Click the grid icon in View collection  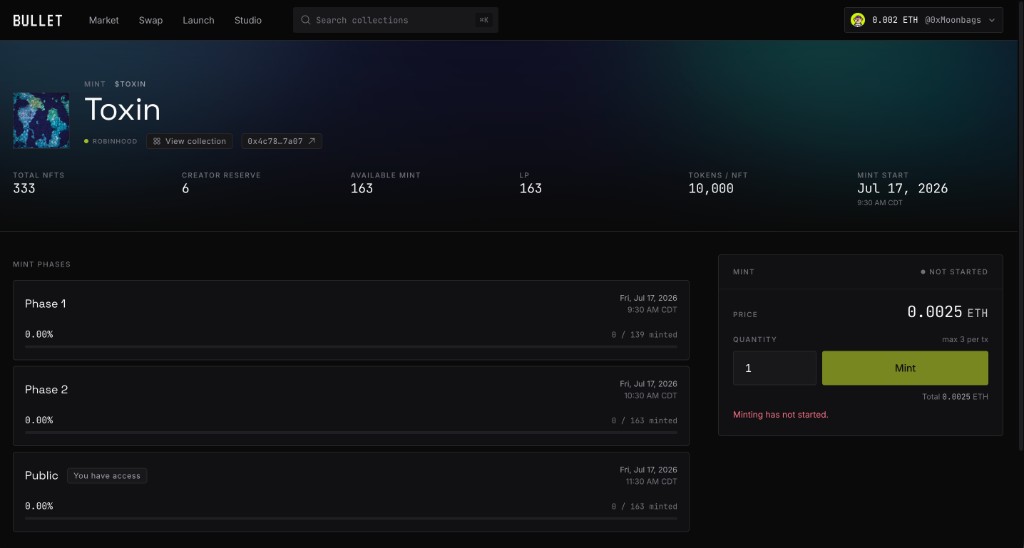click(157, 141)
